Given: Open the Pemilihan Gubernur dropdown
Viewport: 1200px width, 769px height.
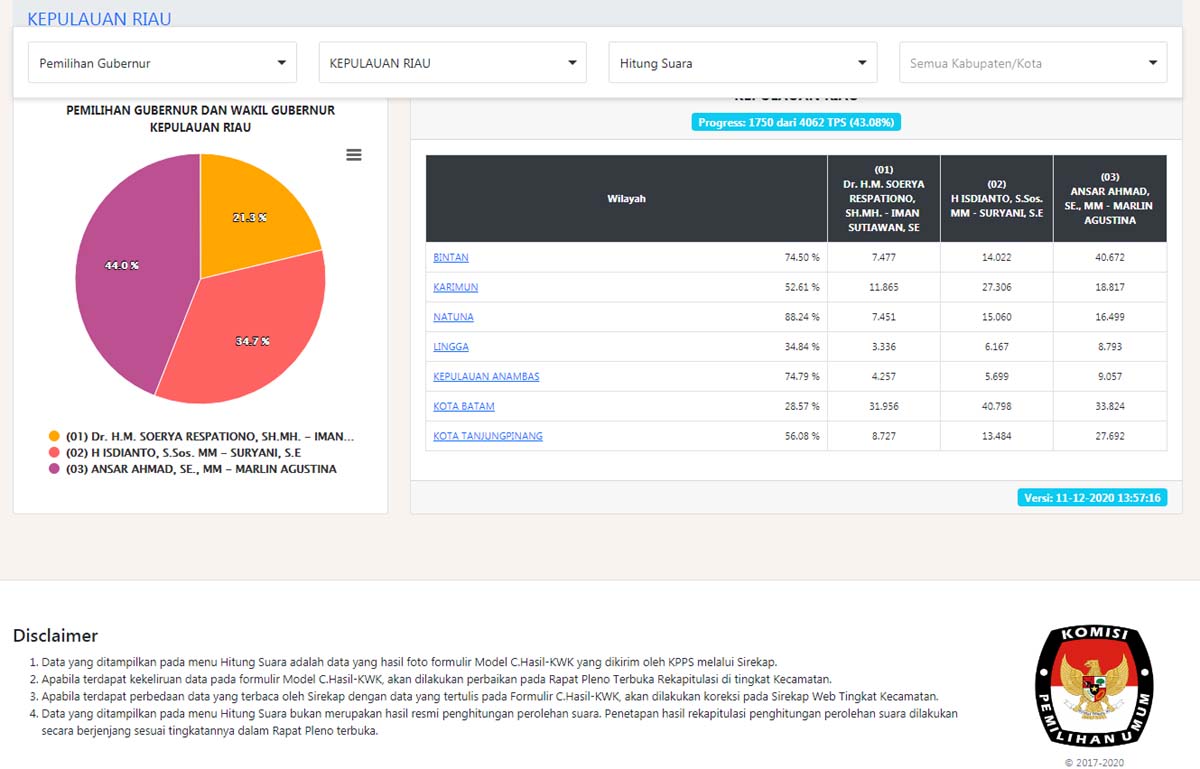Looking at the screenshot, I should coord(162,63).
